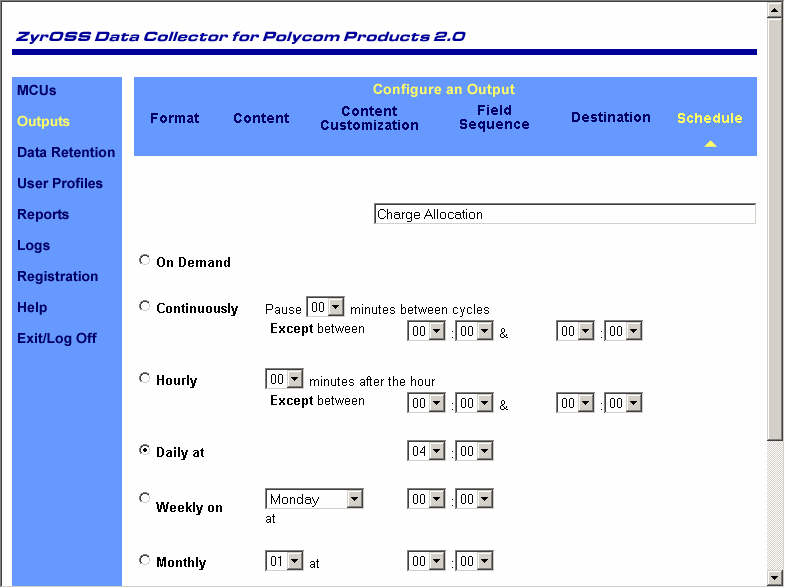Go to Data Retention page
785x588 pixels.
pyautogui.click(x=66, y=153)
